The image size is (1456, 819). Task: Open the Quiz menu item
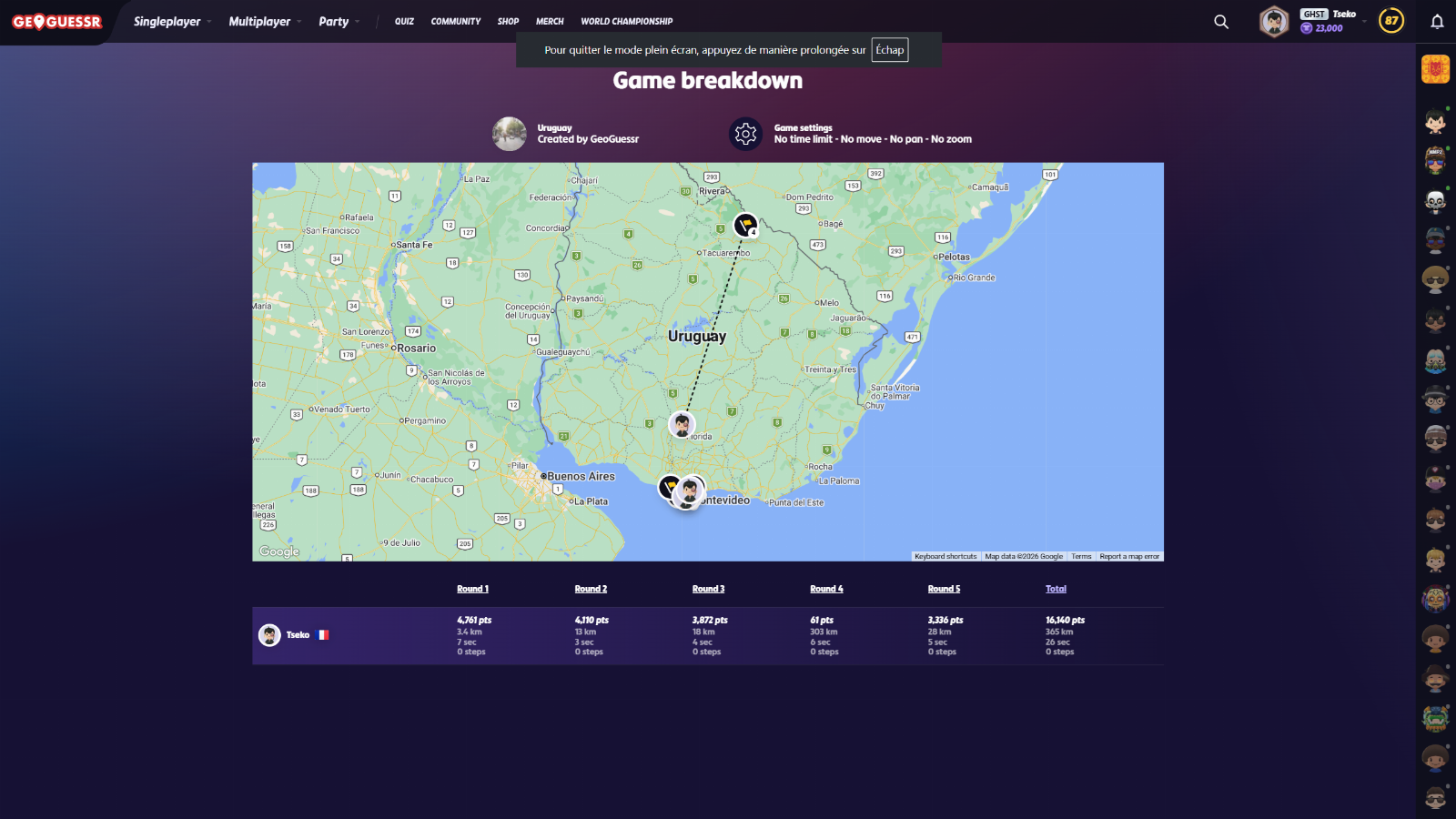tap(404, 21)
